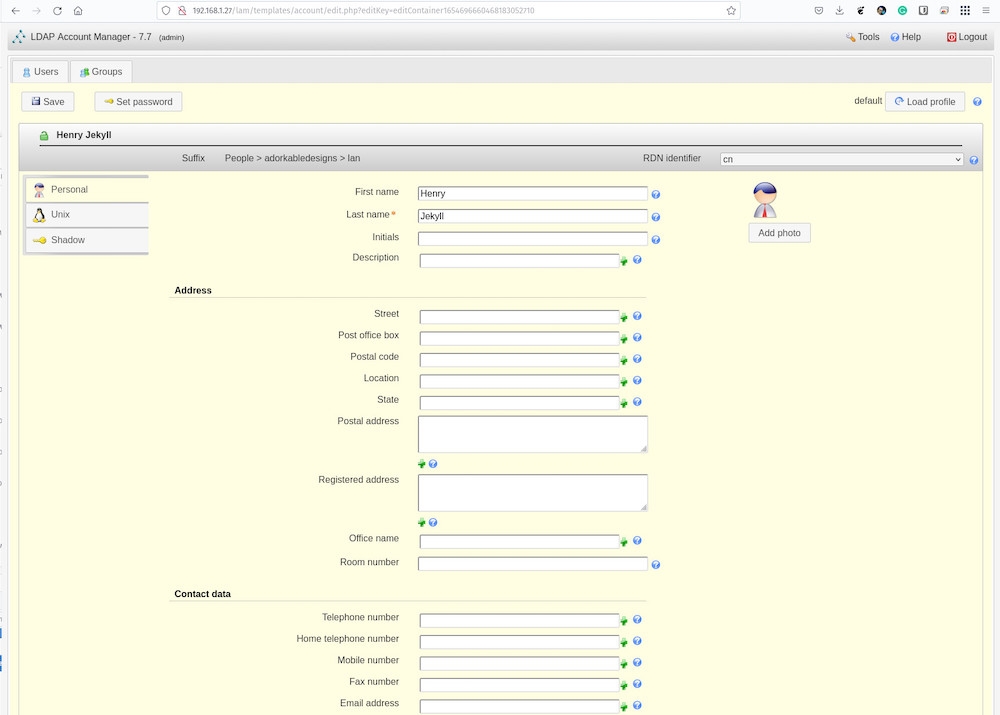Click the green plus next to Description field
This screenshot has height=715, width=1000.
(624, 259)
